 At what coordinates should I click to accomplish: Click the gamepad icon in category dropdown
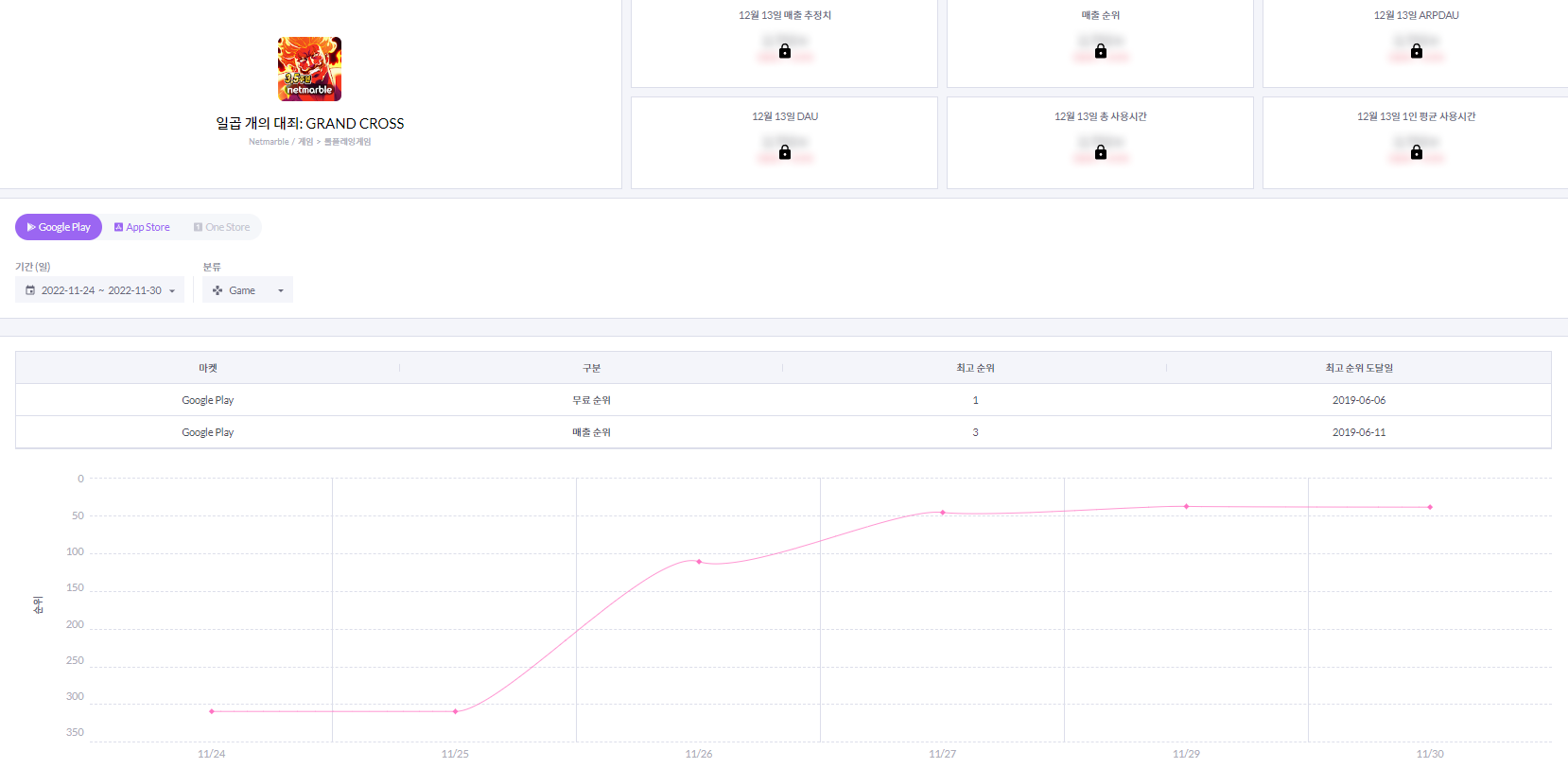coord(218,290)
